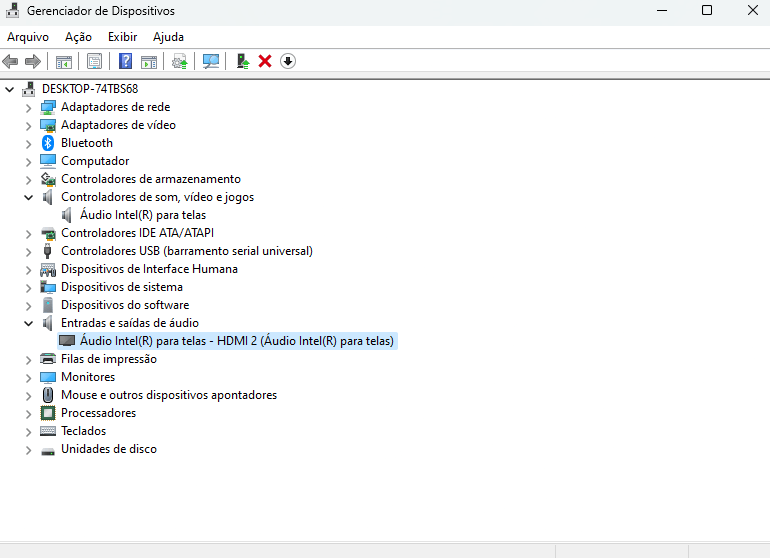Click the Processadores chip icon

[48, 413]
